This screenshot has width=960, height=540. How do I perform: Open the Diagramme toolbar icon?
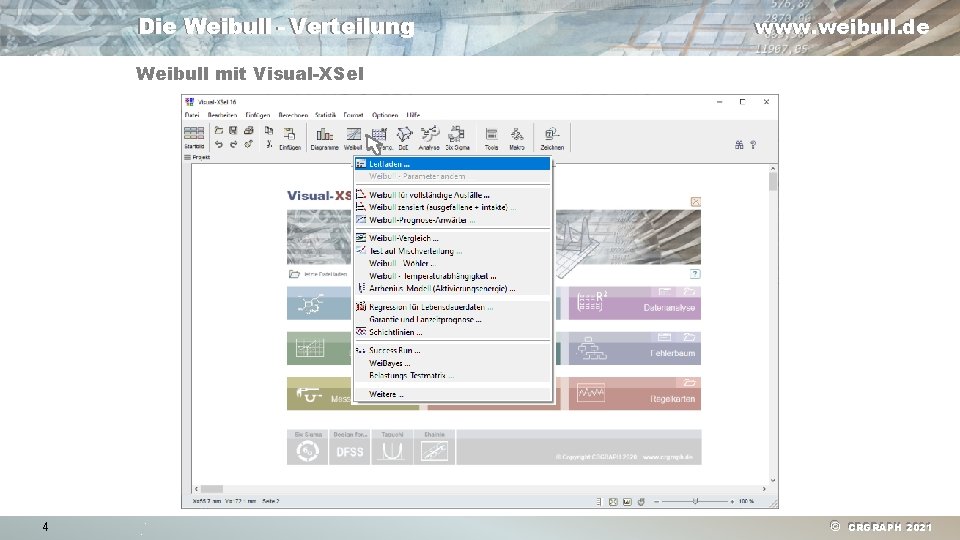[324, 138]
